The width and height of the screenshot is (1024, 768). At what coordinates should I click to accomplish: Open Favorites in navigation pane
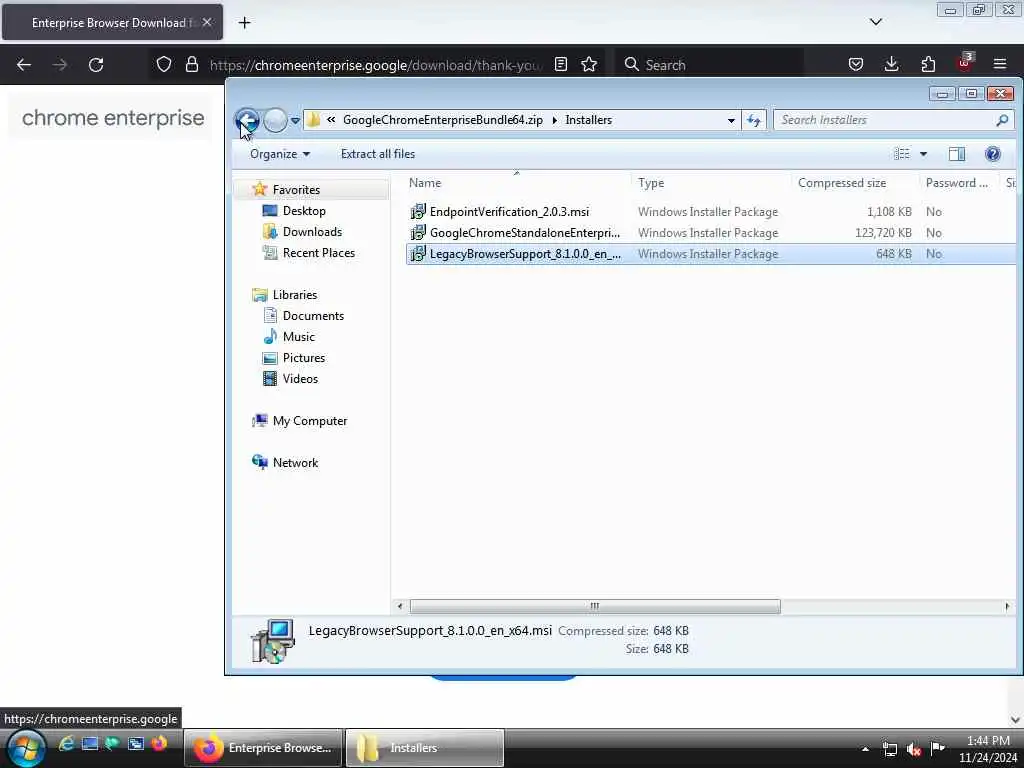click(x=296, y=190)
